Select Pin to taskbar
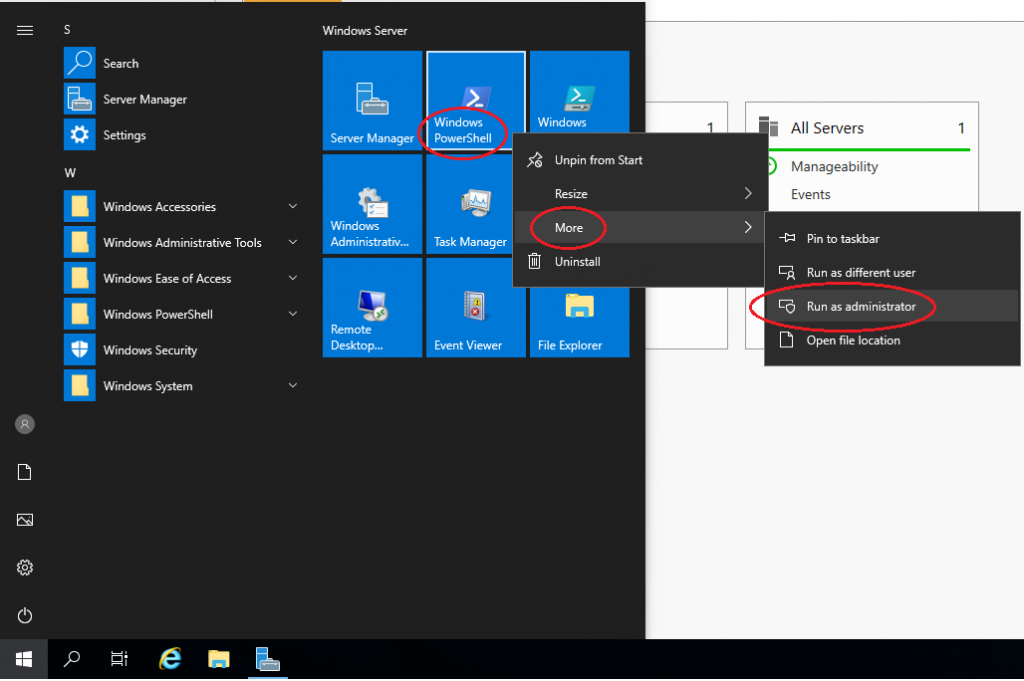 click(892, 239)
